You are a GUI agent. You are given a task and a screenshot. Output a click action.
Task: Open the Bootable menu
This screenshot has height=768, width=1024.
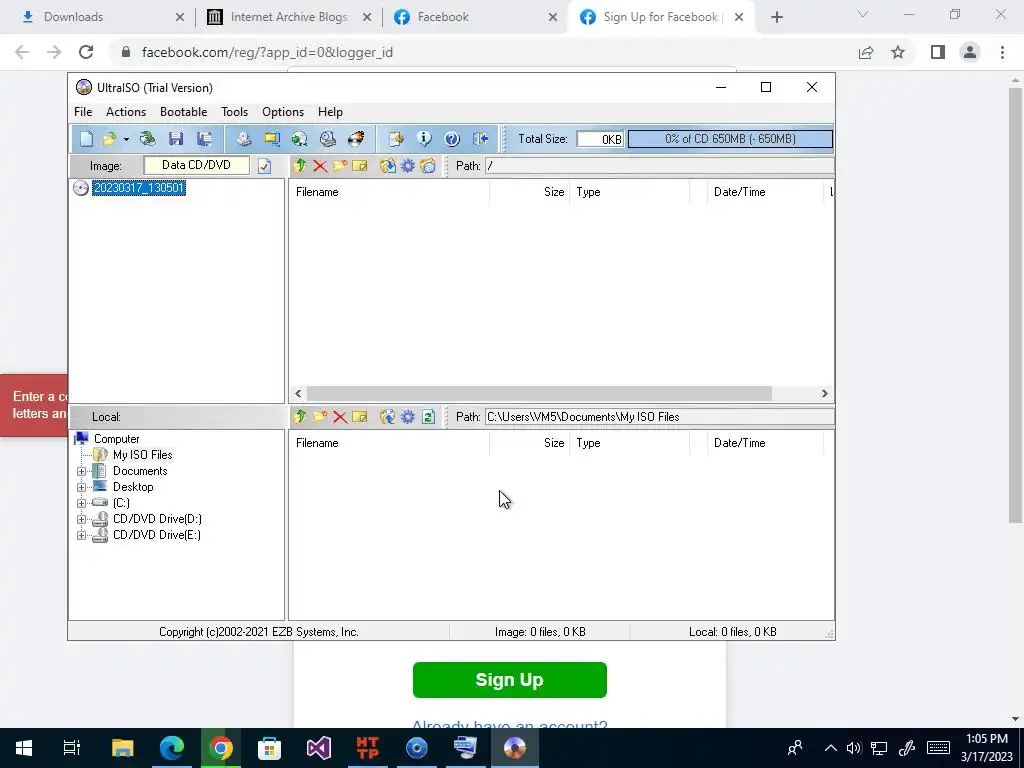(x=184, y=112)
